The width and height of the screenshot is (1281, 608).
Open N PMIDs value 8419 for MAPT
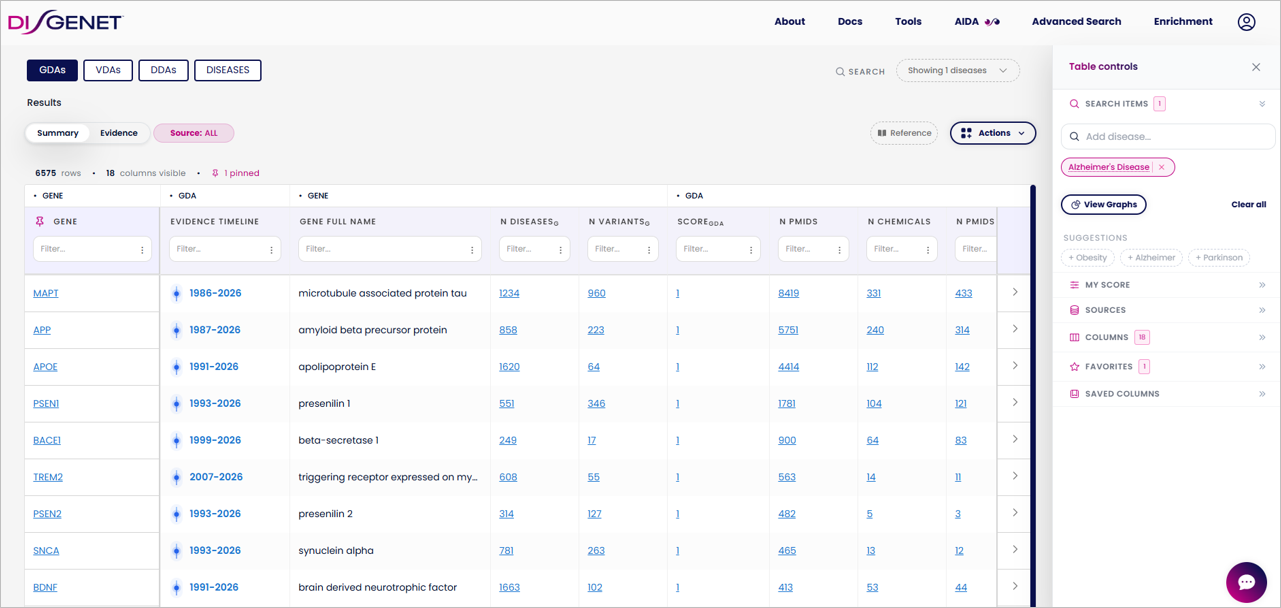pyautogui.click(x=789, y=294)
